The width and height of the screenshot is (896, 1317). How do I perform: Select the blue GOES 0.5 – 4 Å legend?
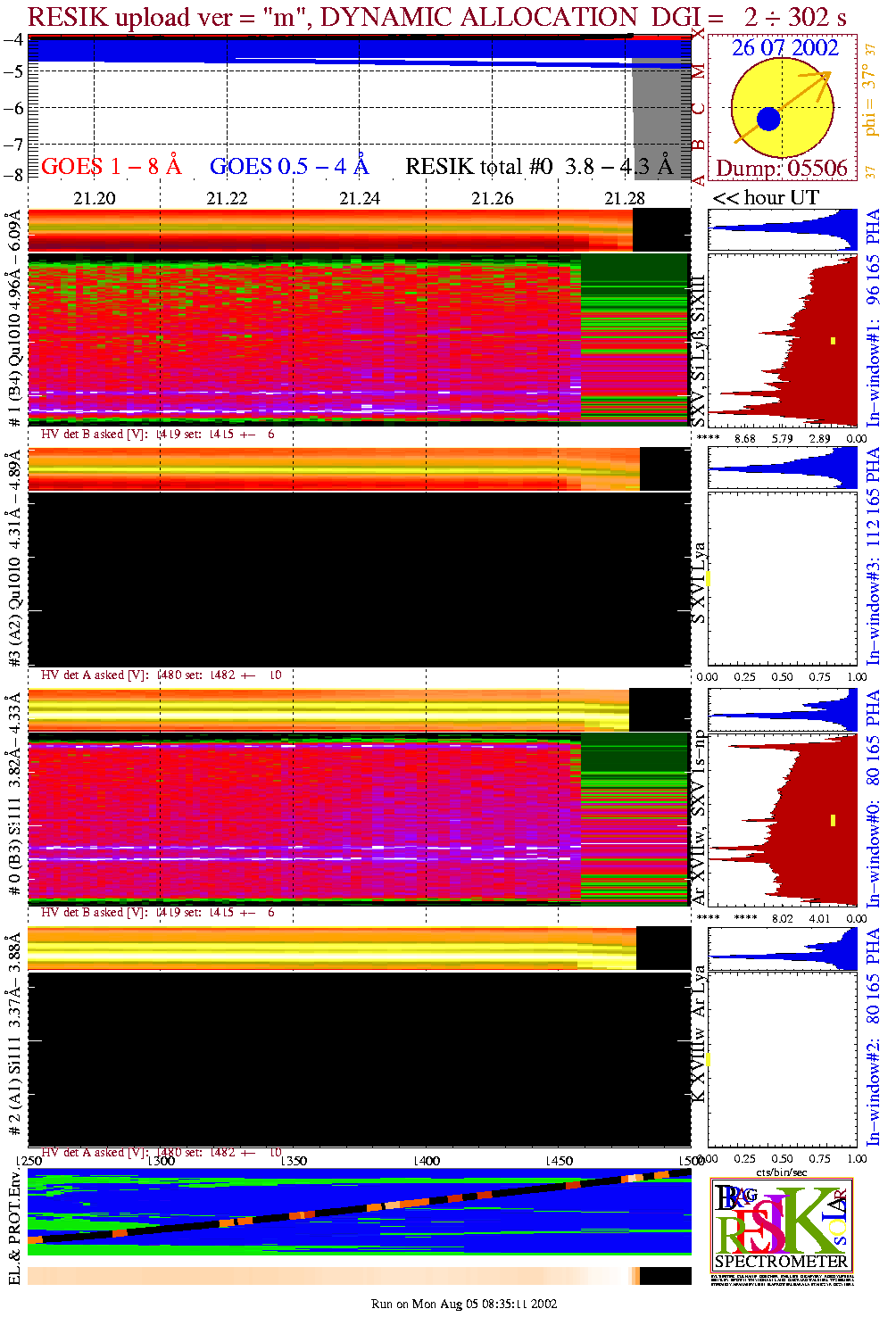click(x=288, y=166)
